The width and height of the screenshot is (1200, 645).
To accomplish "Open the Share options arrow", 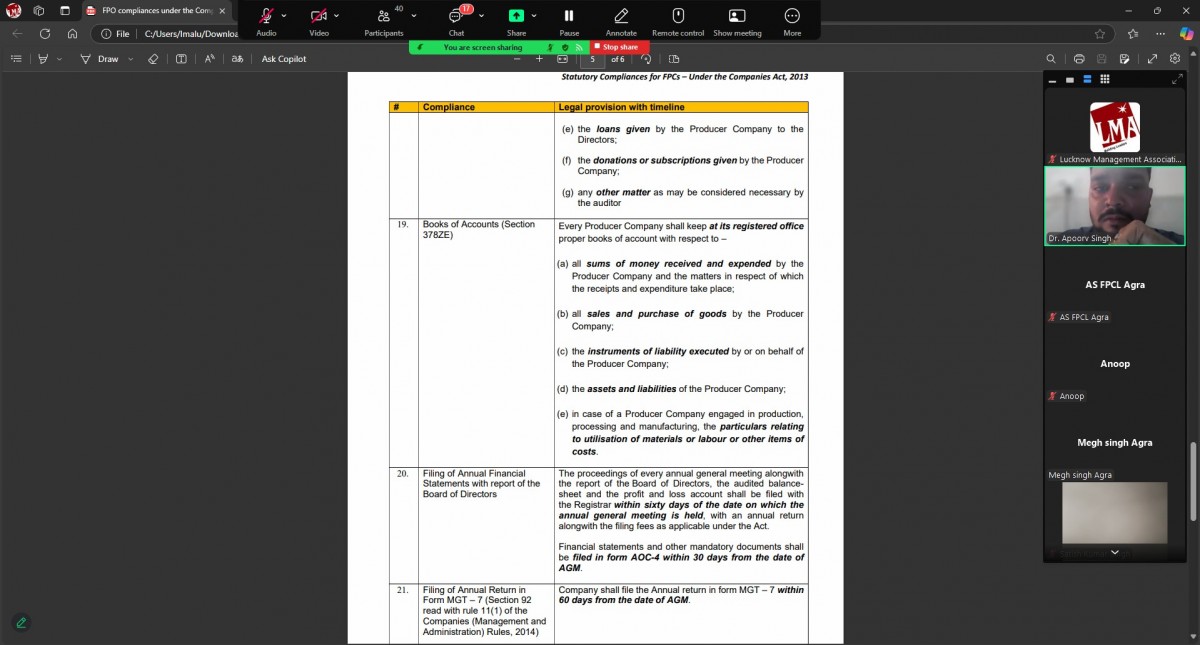I will click(x=534, y=16).
